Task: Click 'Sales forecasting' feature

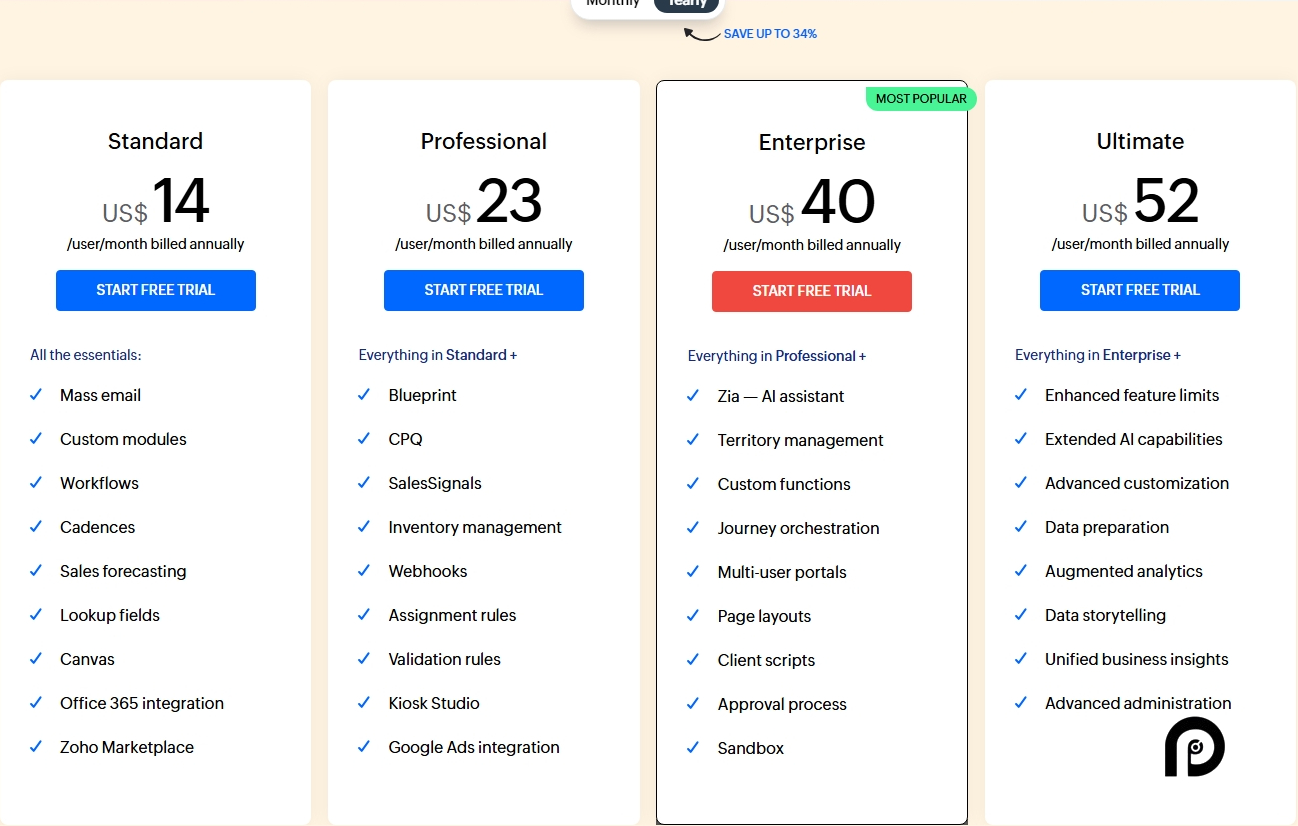Action: [x=123, y=571]
